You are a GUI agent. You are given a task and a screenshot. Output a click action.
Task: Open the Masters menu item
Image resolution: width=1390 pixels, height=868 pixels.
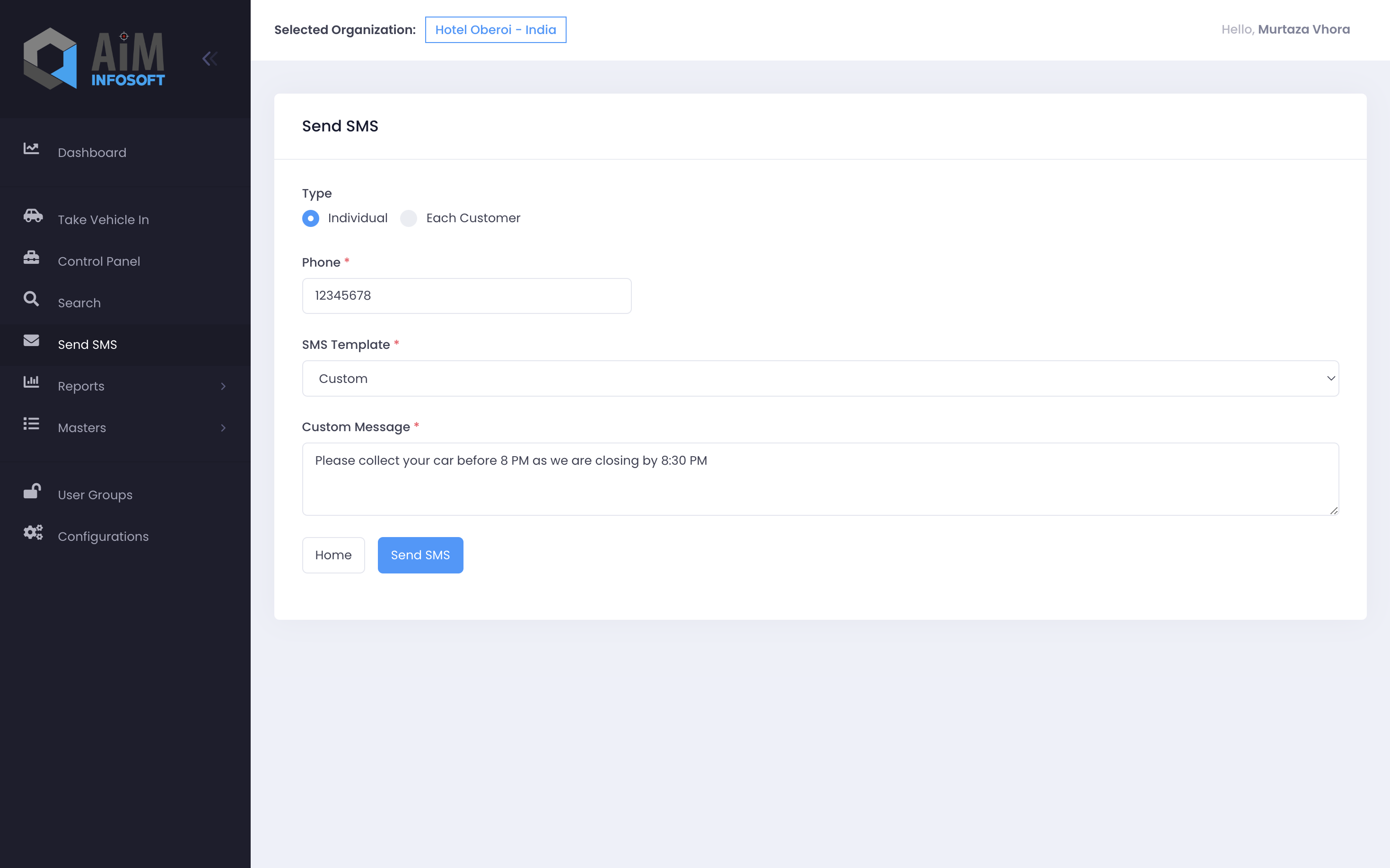(x=125, y=428)
